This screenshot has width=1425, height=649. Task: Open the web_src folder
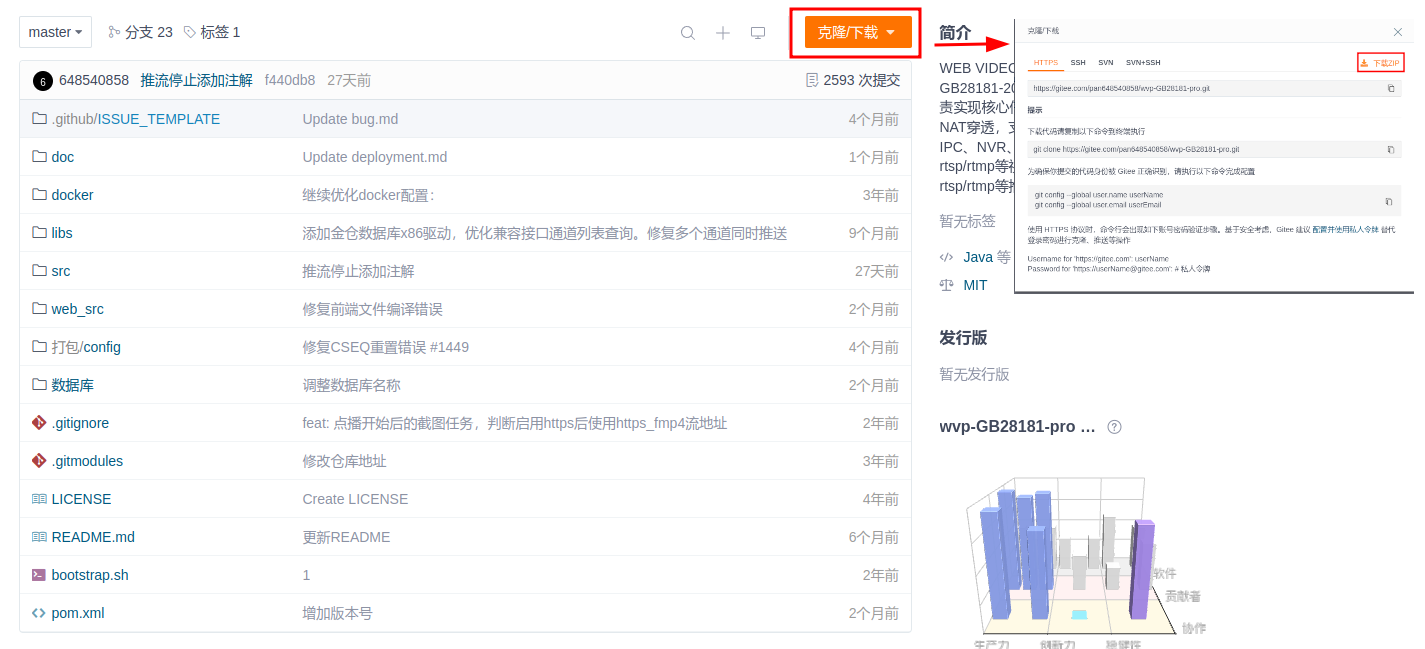(x=77, y=309)
